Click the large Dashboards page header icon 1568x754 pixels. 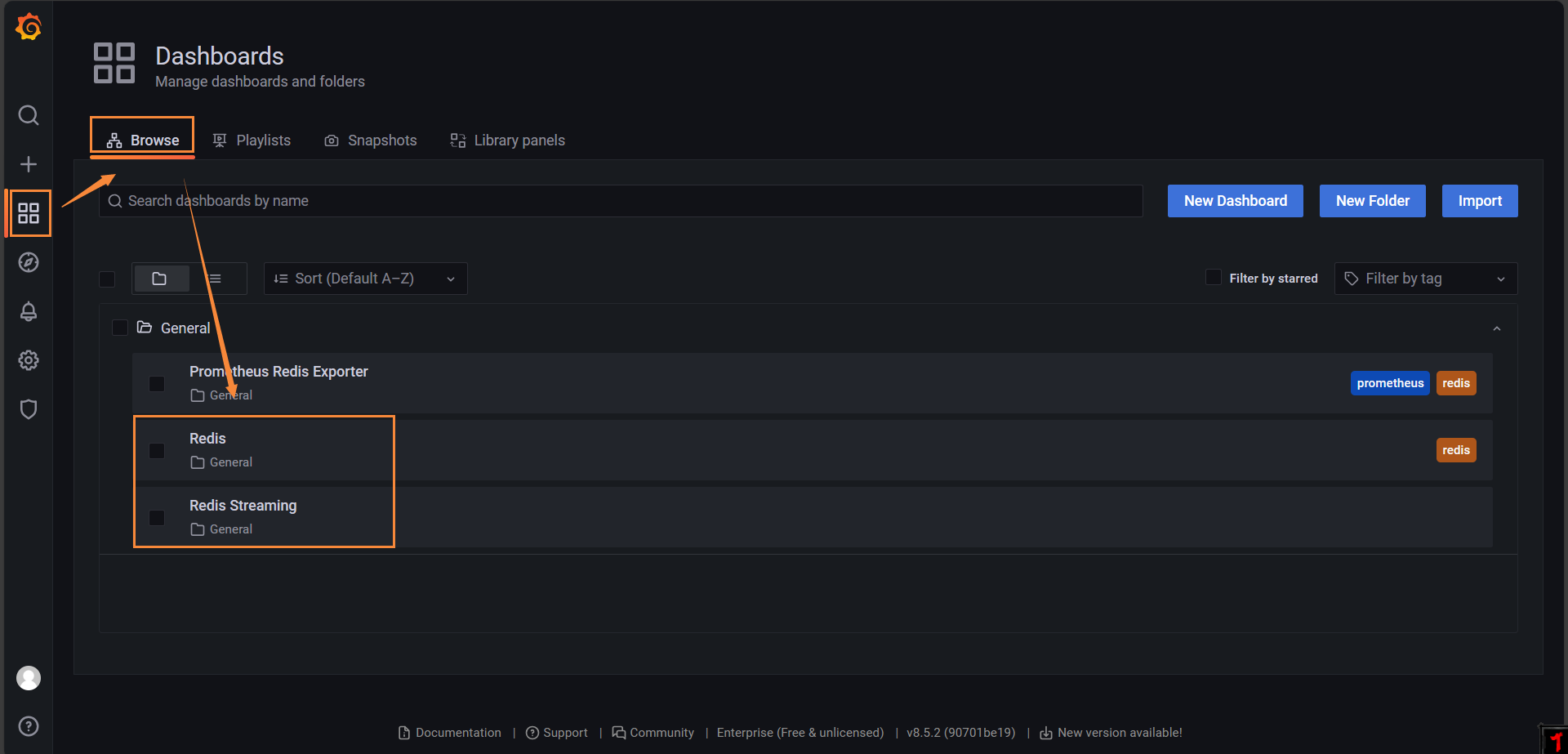pos(114,63)
